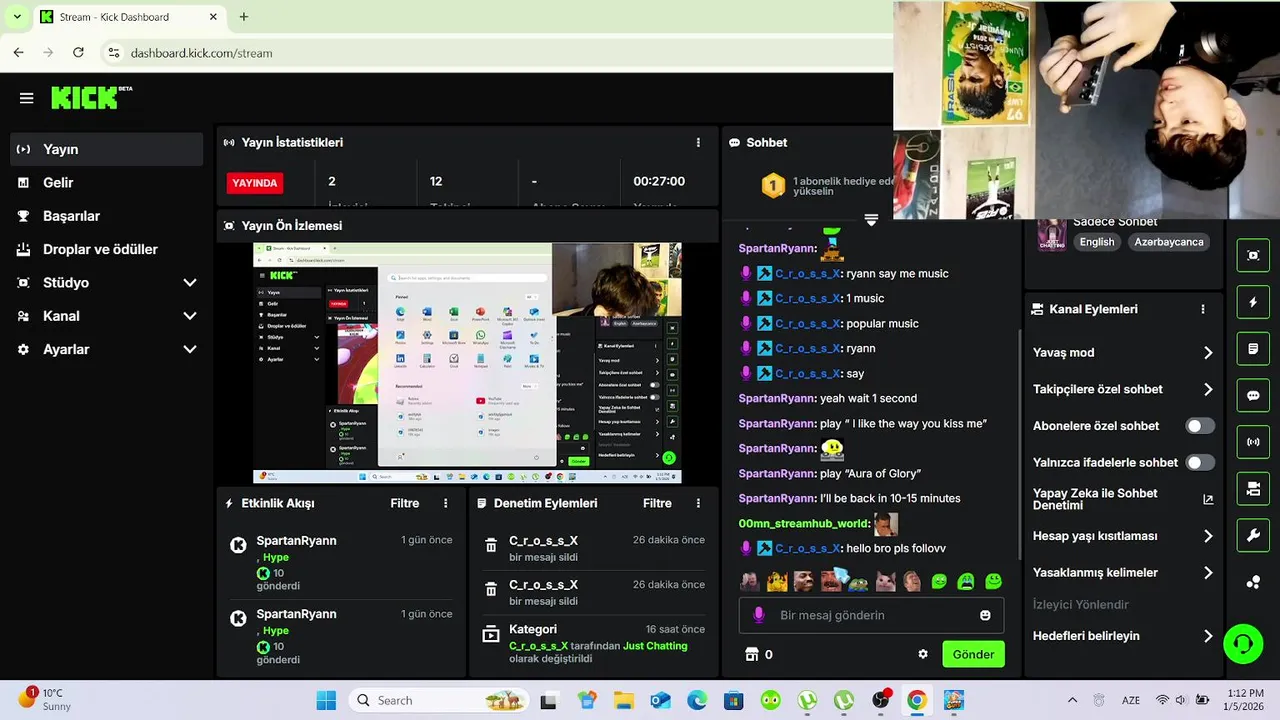Click the three-dots cluster icon in right rail

tap(1253, 583)
